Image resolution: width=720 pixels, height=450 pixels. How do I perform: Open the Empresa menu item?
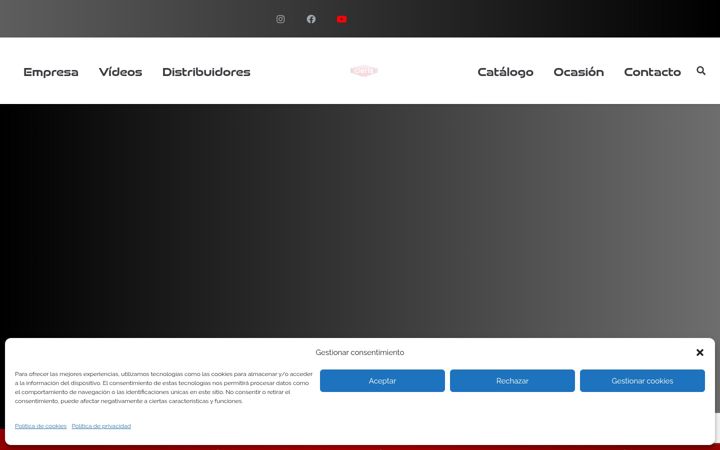51,72
